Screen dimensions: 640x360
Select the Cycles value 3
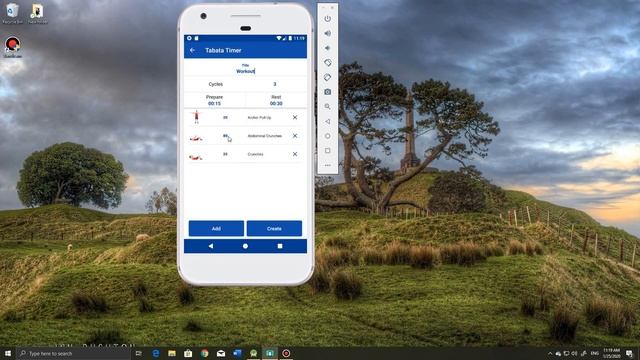coord(275,84)
